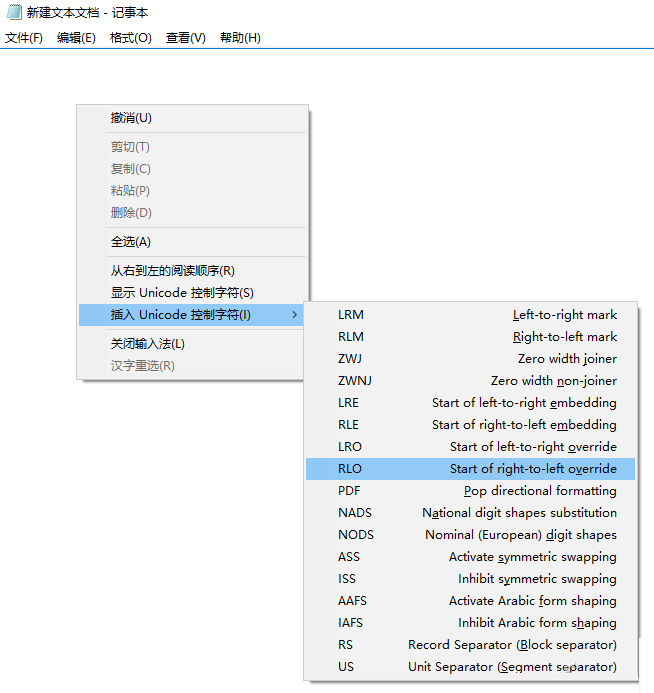Open the 查看(V) menu
Image resolution: width=654 pixels, height=693 pixels.
coord(185,38)
